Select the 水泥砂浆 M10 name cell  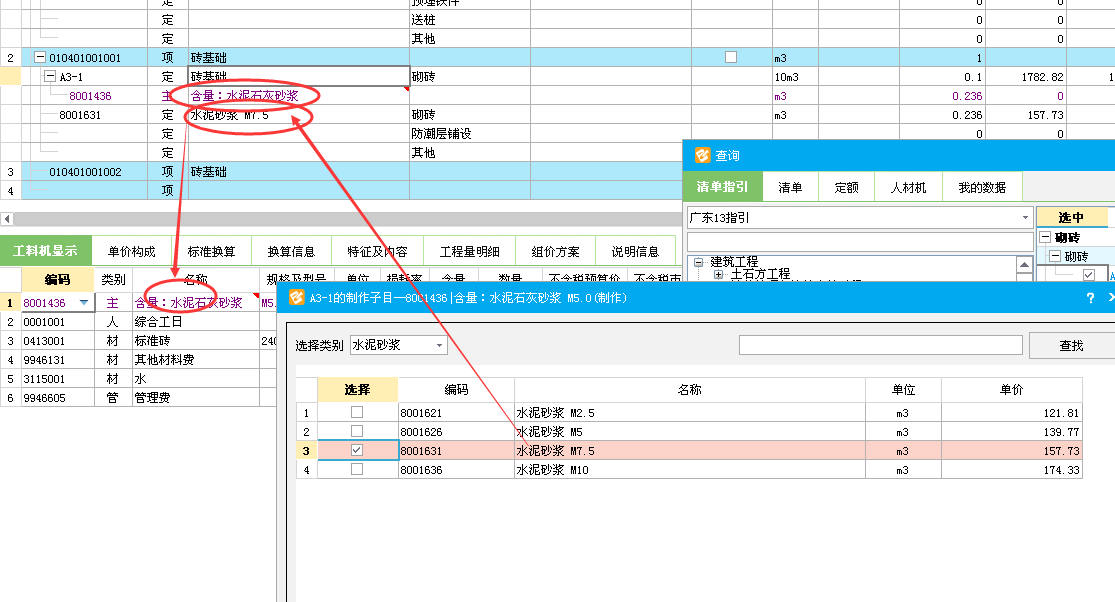point(690,470)
